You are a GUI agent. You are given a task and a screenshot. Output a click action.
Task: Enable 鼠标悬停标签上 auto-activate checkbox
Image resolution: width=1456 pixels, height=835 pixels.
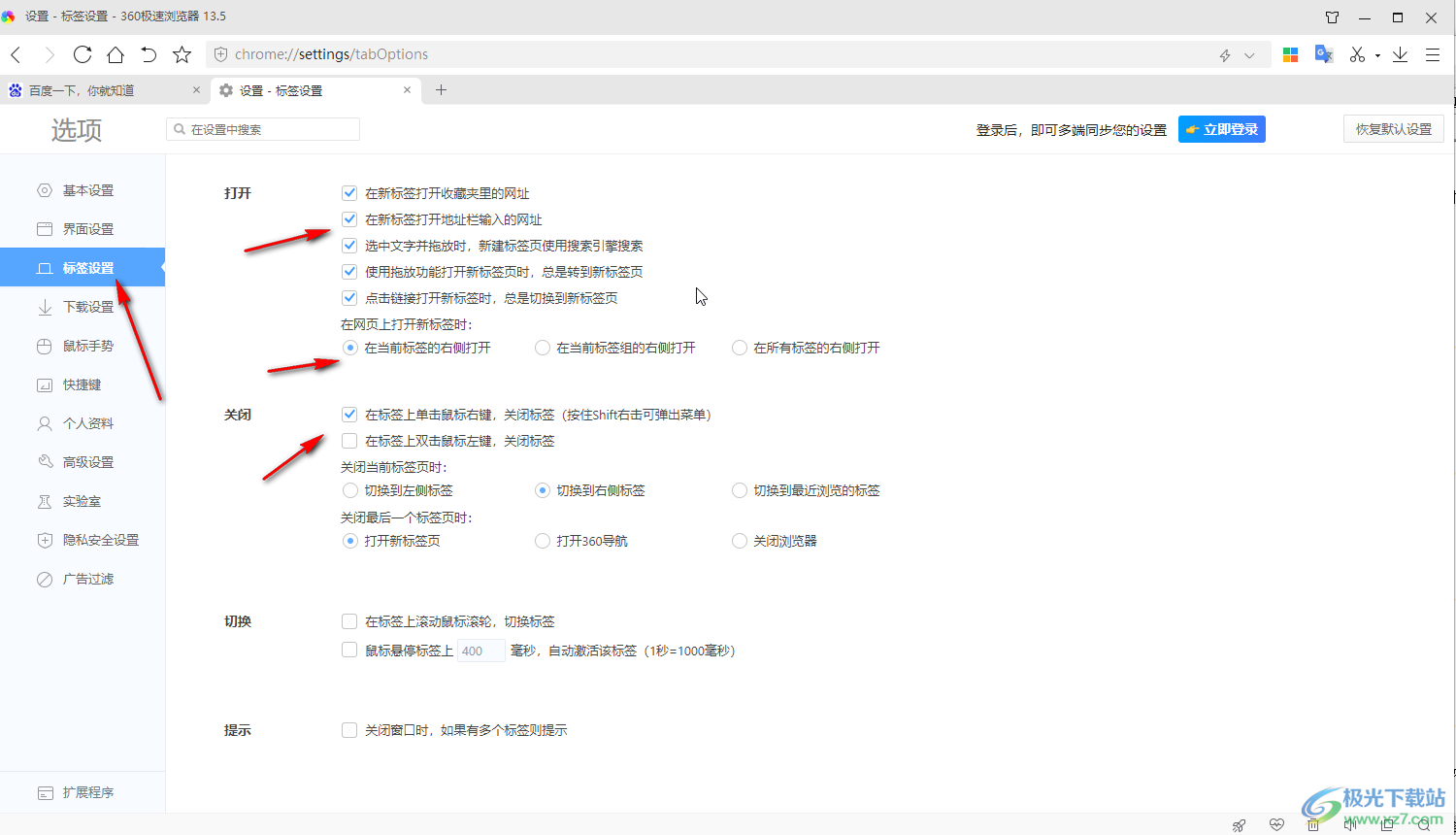point(349,651)
